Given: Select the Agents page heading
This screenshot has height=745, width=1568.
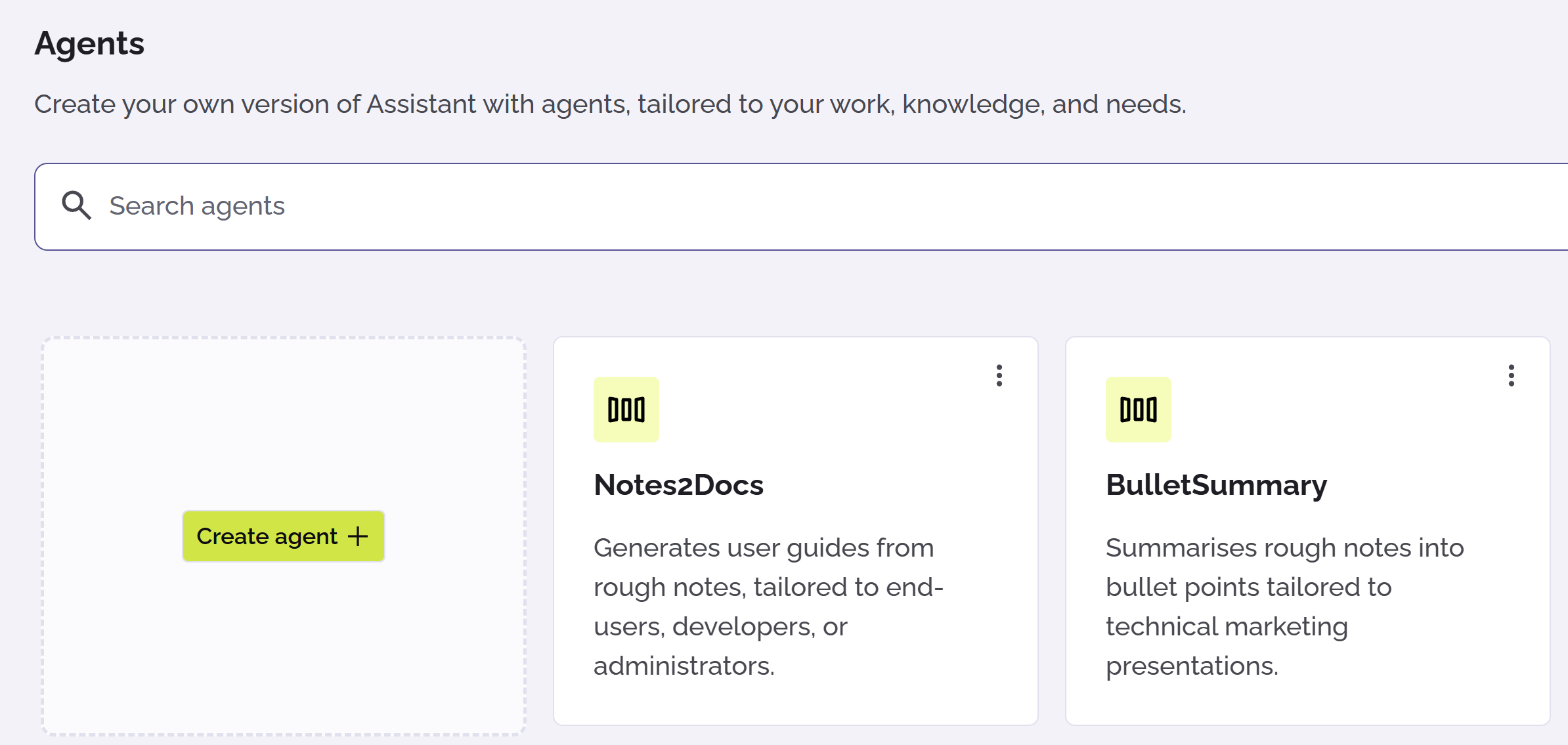Looking at the screenshot, I should pos(89,43).
